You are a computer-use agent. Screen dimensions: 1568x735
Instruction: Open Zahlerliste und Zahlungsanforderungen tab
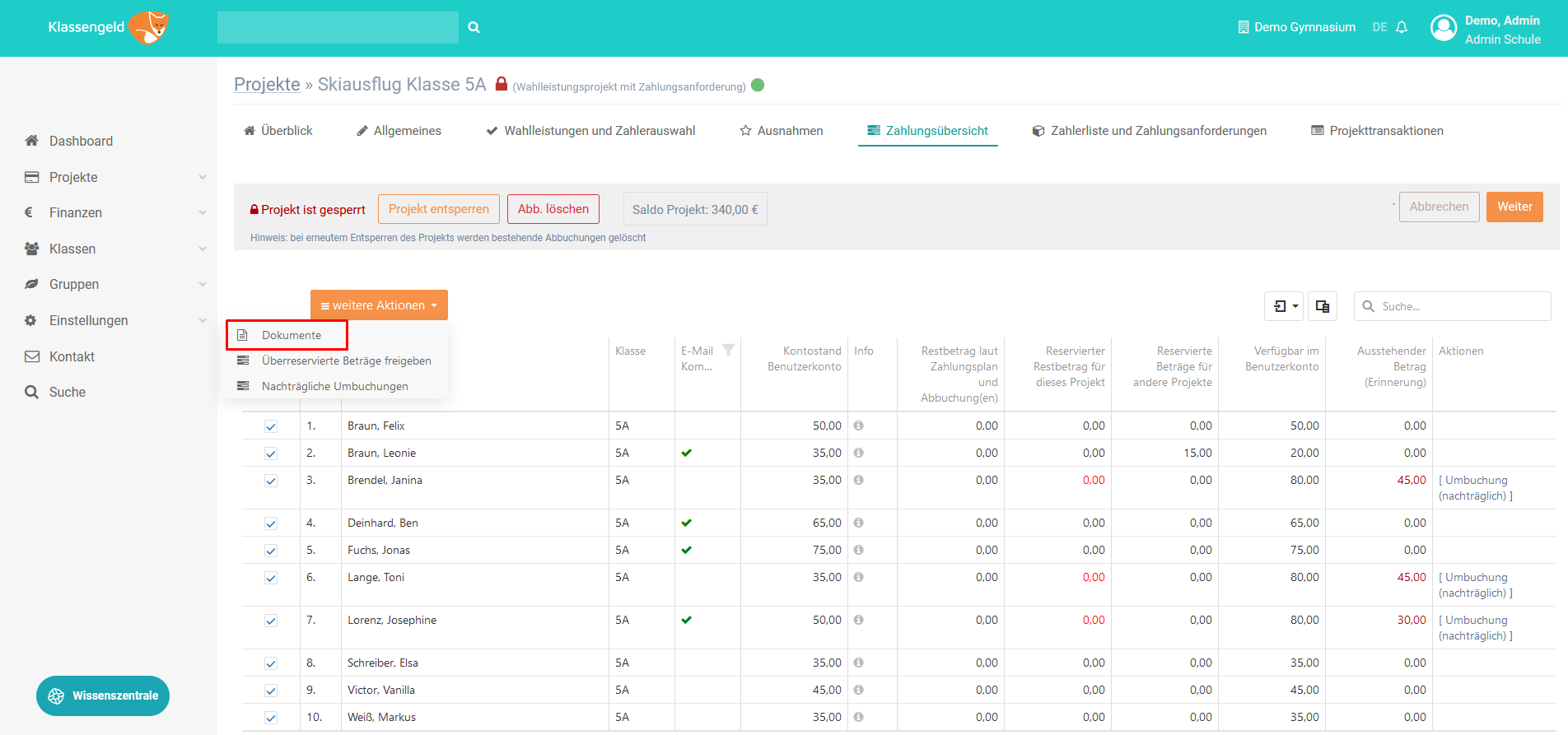(1150, 131)
